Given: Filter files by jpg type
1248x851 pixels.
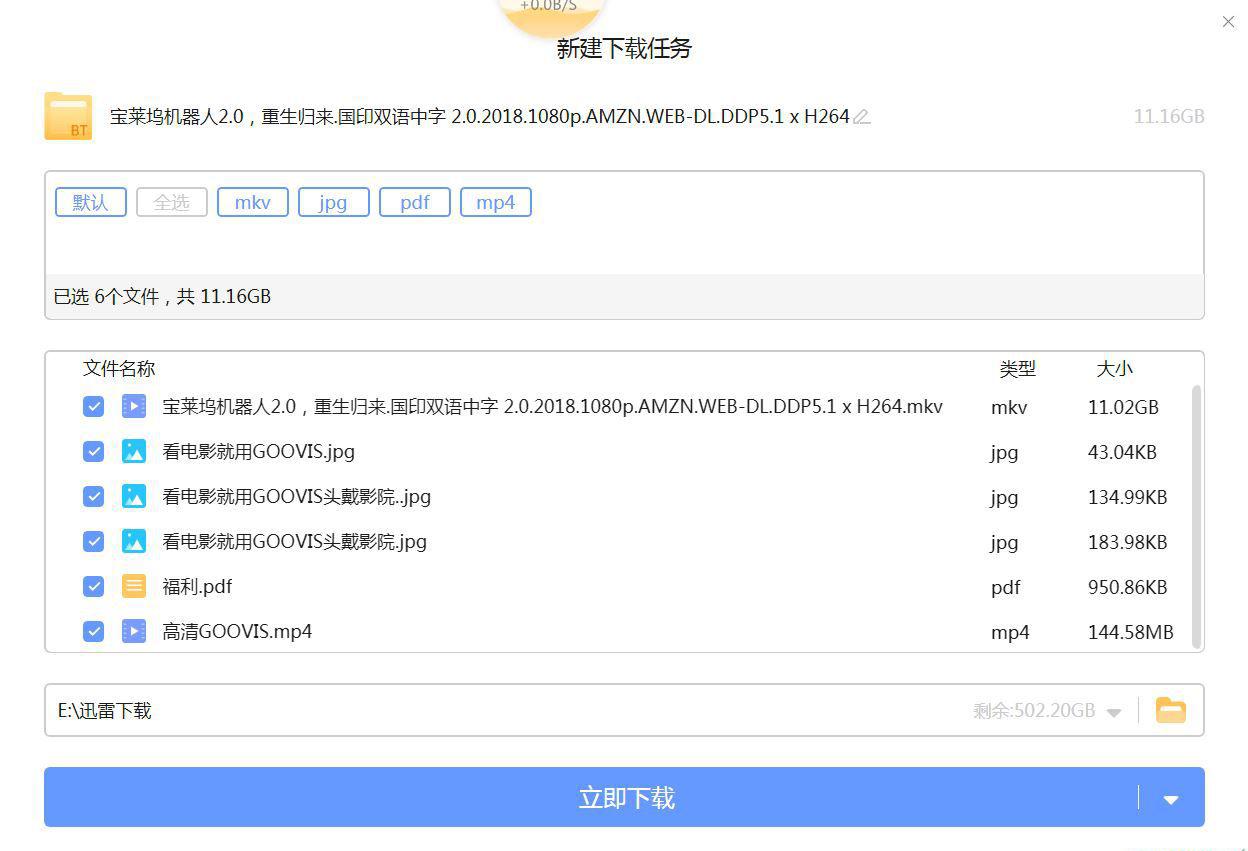Looking at the screenshot, I should (x=333, y=202).
